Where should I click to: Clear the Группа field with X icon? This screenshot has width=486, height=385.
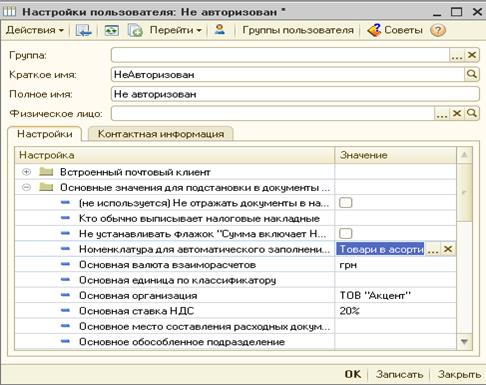pos(472,55)
